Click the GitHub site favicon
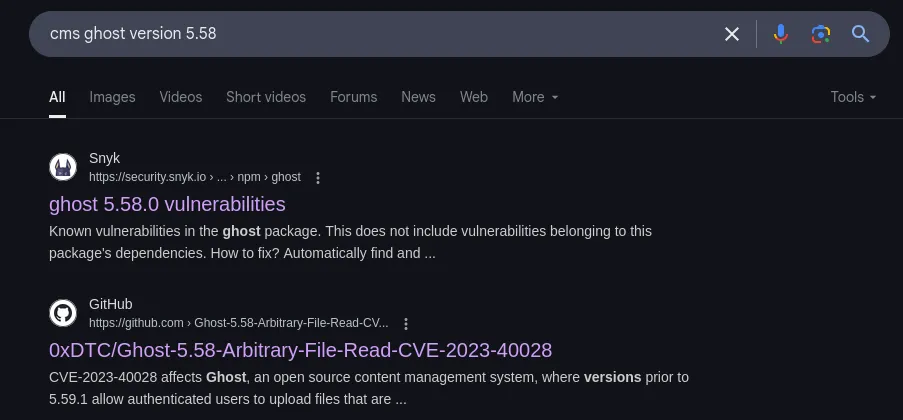The width and height of the screenshot is (903, 420). coord(63,313)
